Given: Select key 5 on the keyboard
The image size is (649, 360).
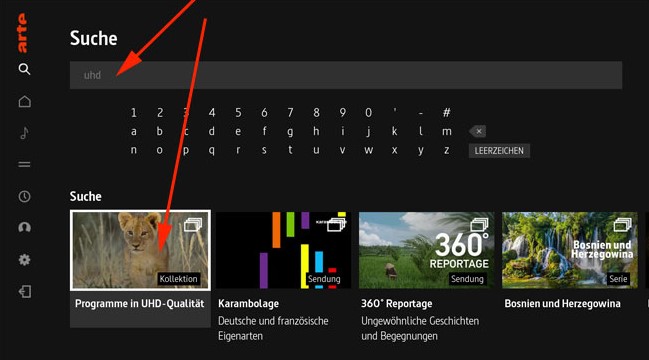Looking at the screenshot, I should 238,113.
